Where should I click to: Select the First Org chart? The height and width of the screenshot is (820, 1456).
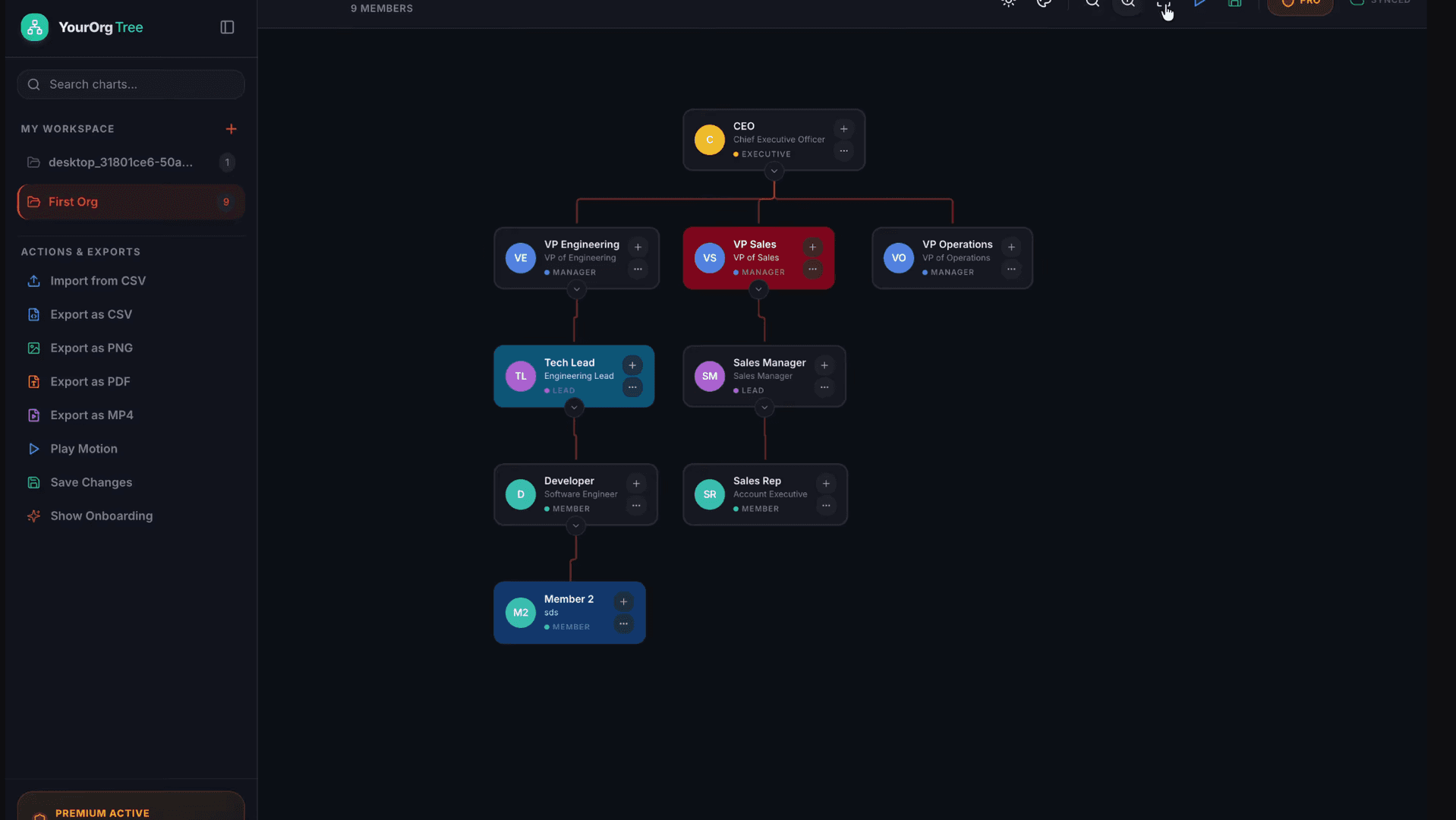(131, 202)
